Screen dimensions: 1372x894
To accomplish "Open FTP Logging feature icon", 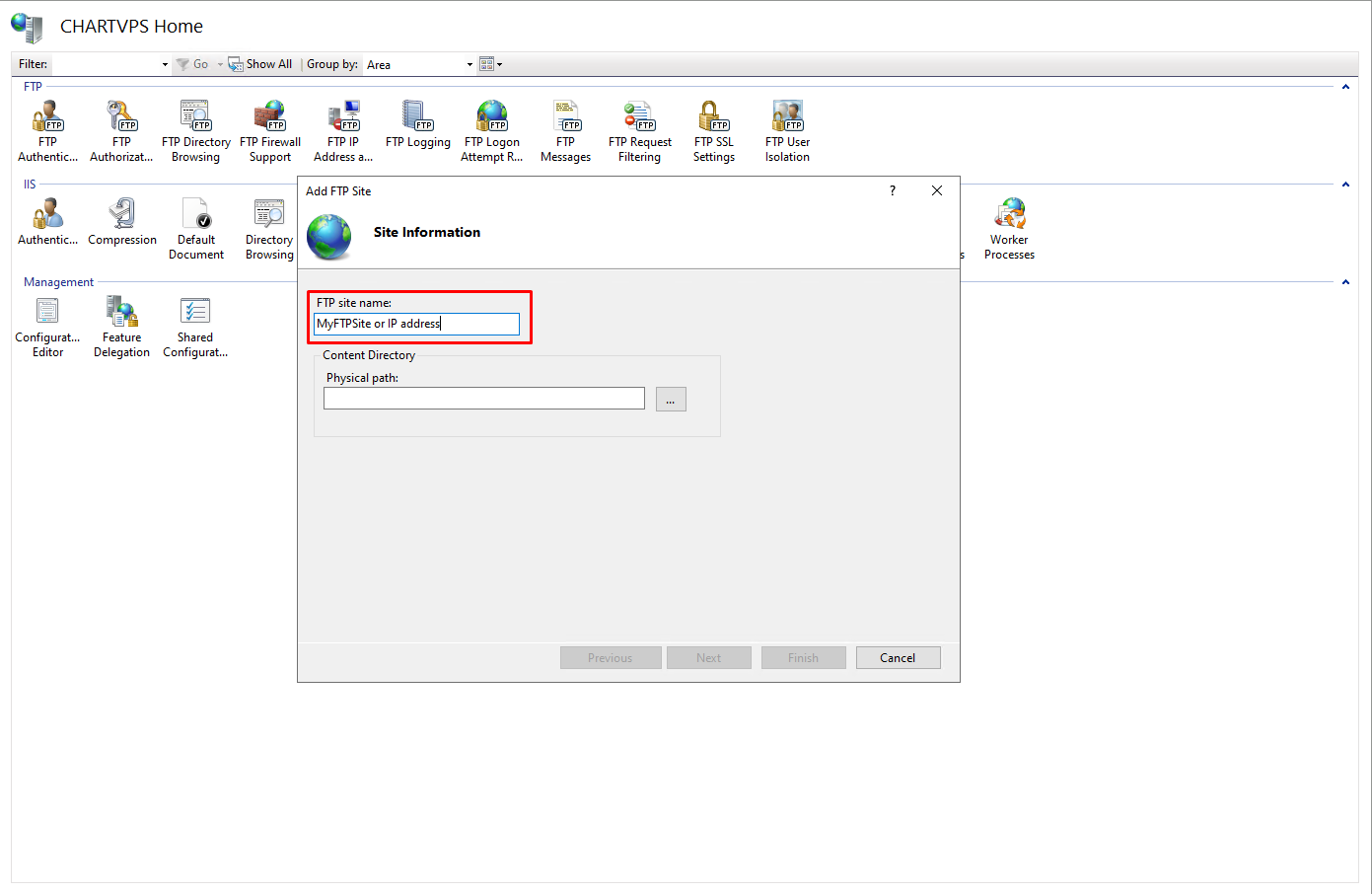I will [x=417, y=124].
